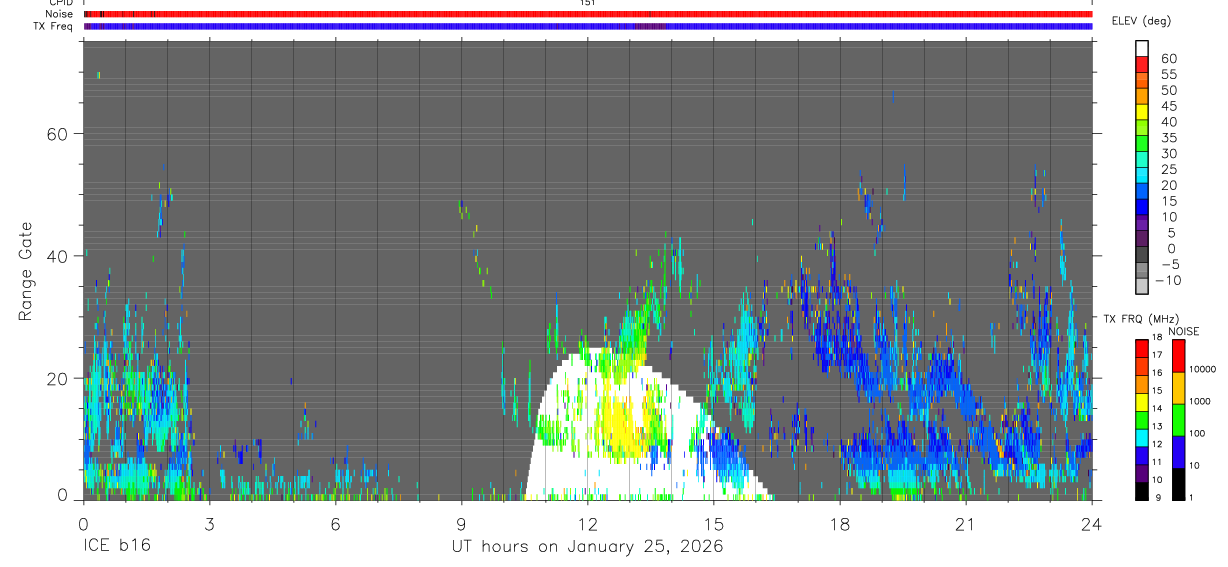Image resolution: width=1228 pixels, height=567 pixels.
Task: Pick the green segment of NOISE color bar
Action: pyautogui.click(x=1178, y=420)
